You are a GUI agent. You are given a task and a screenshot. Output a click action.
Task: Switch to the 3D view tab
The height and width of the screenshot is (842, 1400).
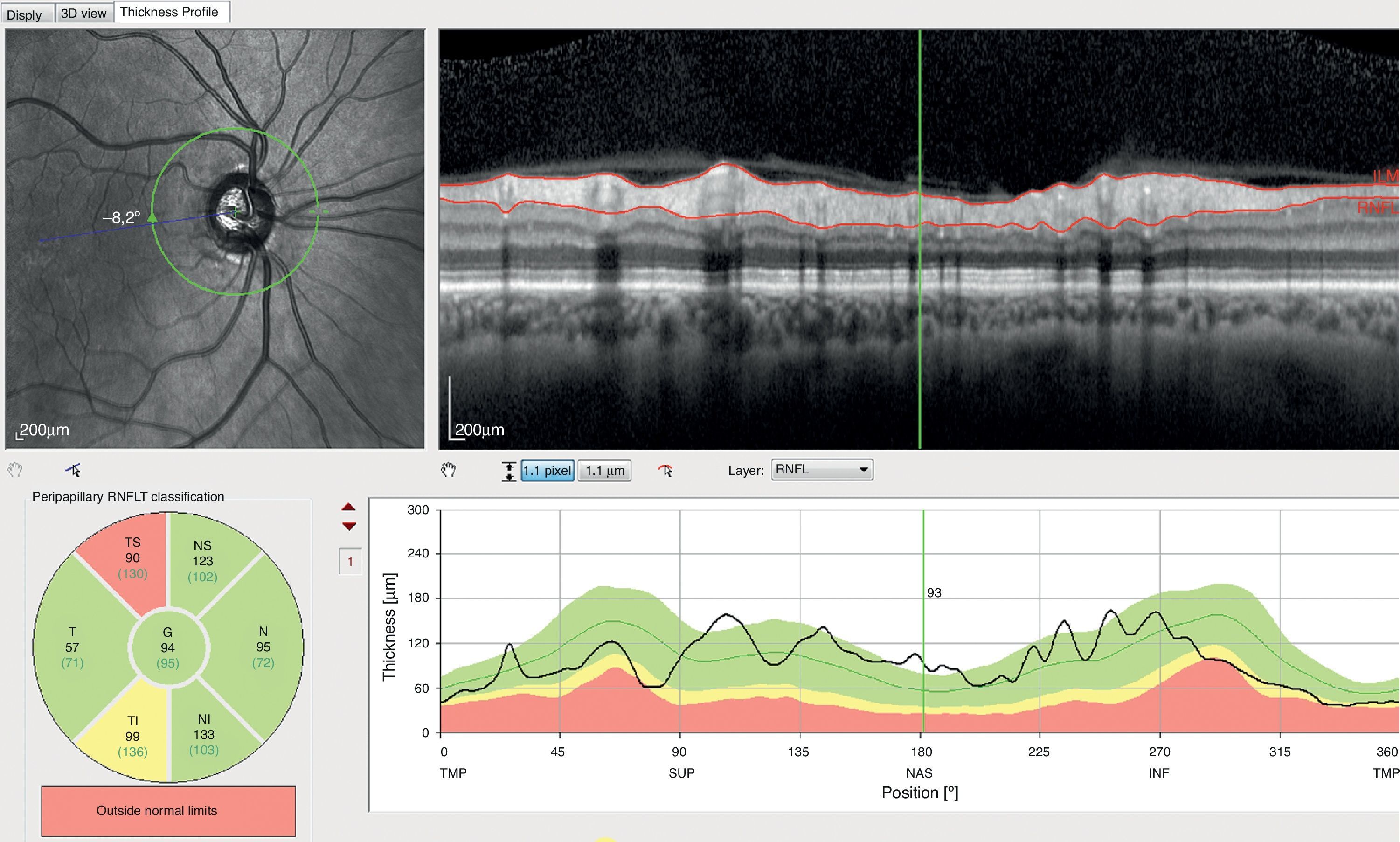pyautogui.click(x=83, y=13)
